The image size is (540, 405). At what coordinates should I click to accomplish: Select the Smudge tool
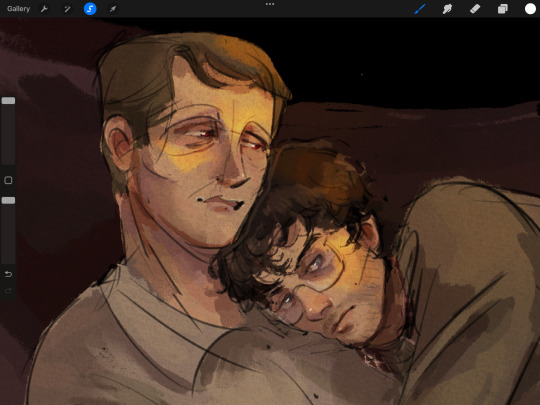tap(447, 9)
